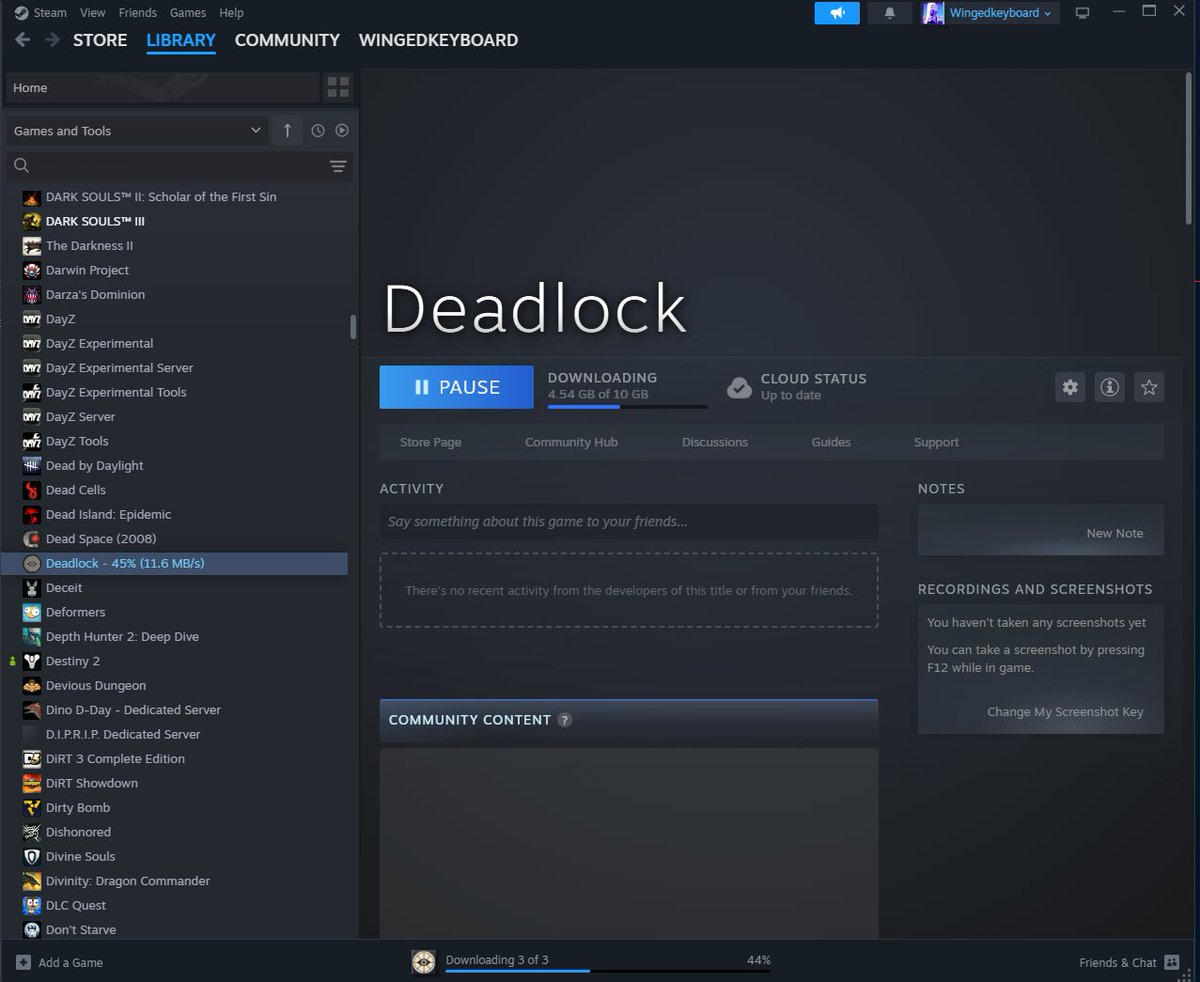The width and height of the screenshot is (1200, 982).
Task: Click the game list scrollbar
Action: (x=353, y=327)
